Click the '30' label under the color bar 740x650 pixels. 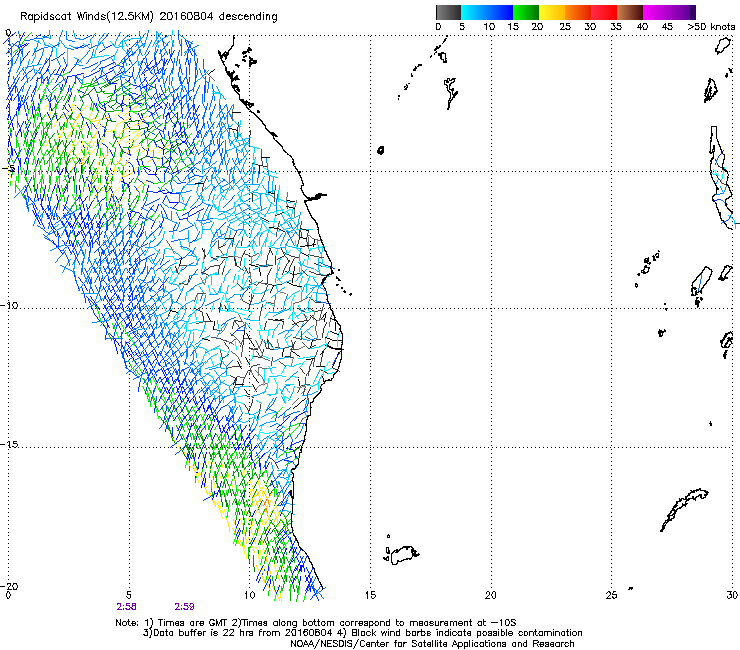click(x=590, y=27)
